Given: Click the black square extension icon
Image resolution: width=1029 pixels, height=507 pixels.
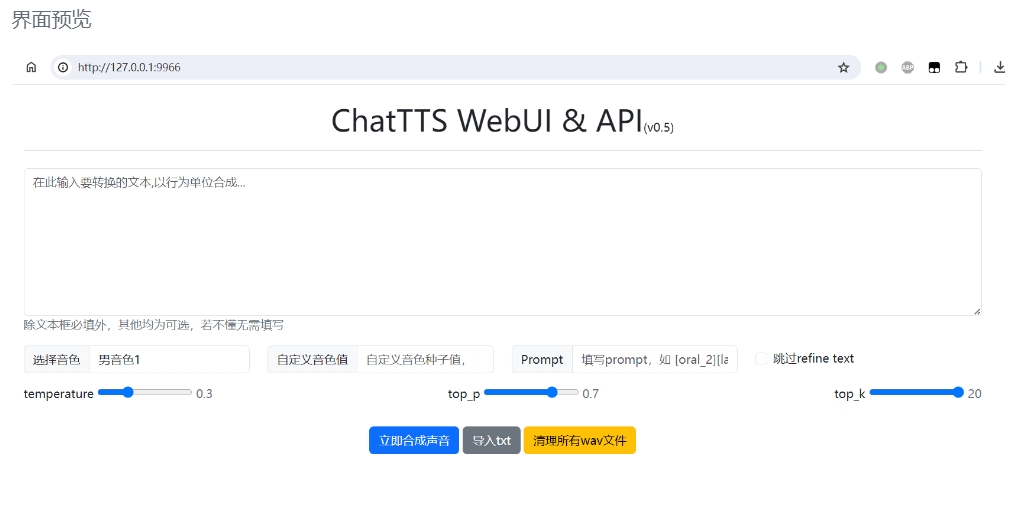Looking at the screenshot, I should tap(934, 68).
